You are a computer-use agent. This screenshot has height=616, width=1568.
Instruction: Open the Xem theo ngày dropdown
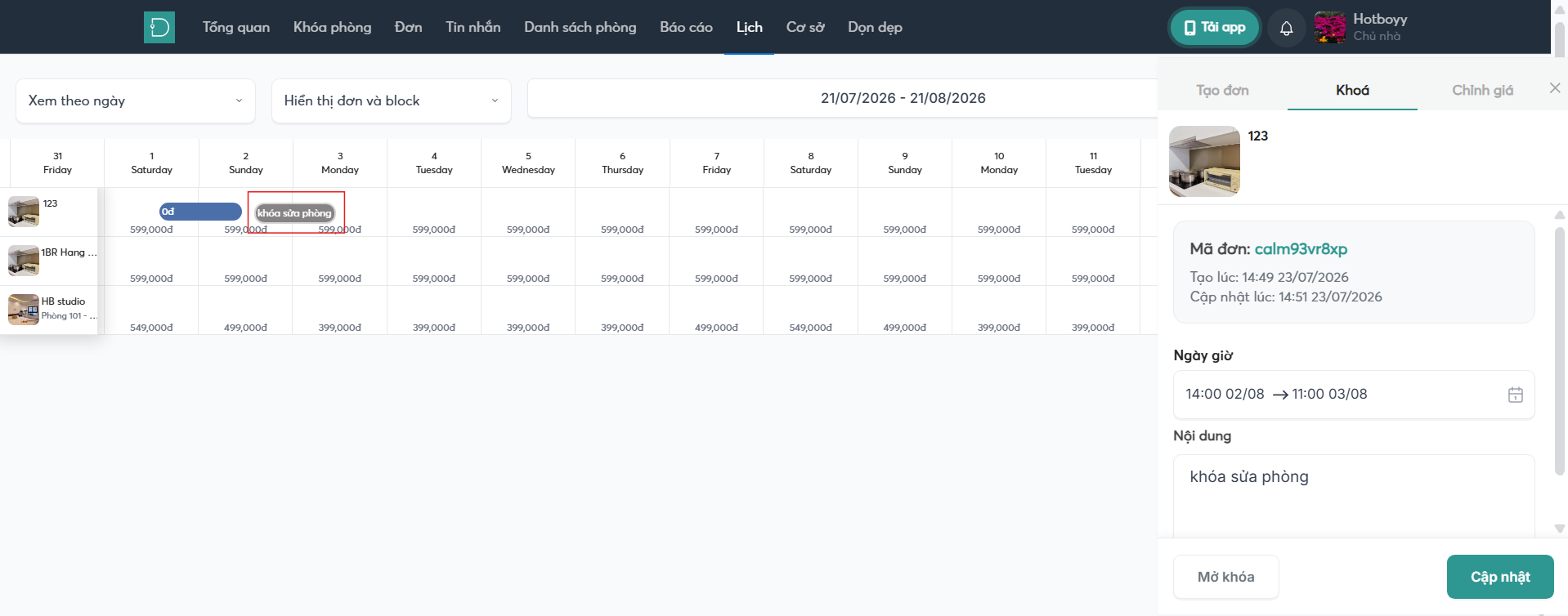[x=136, y=100]
